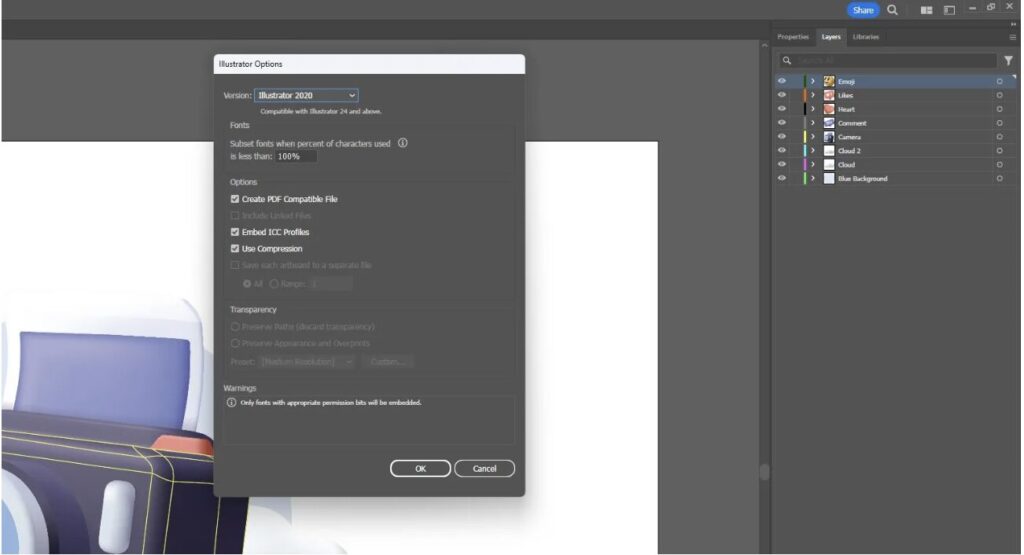Viewport: 1024px width, 555px height.
Task: Click the target circle for Camera layer
Action: (x=999, y=137)
